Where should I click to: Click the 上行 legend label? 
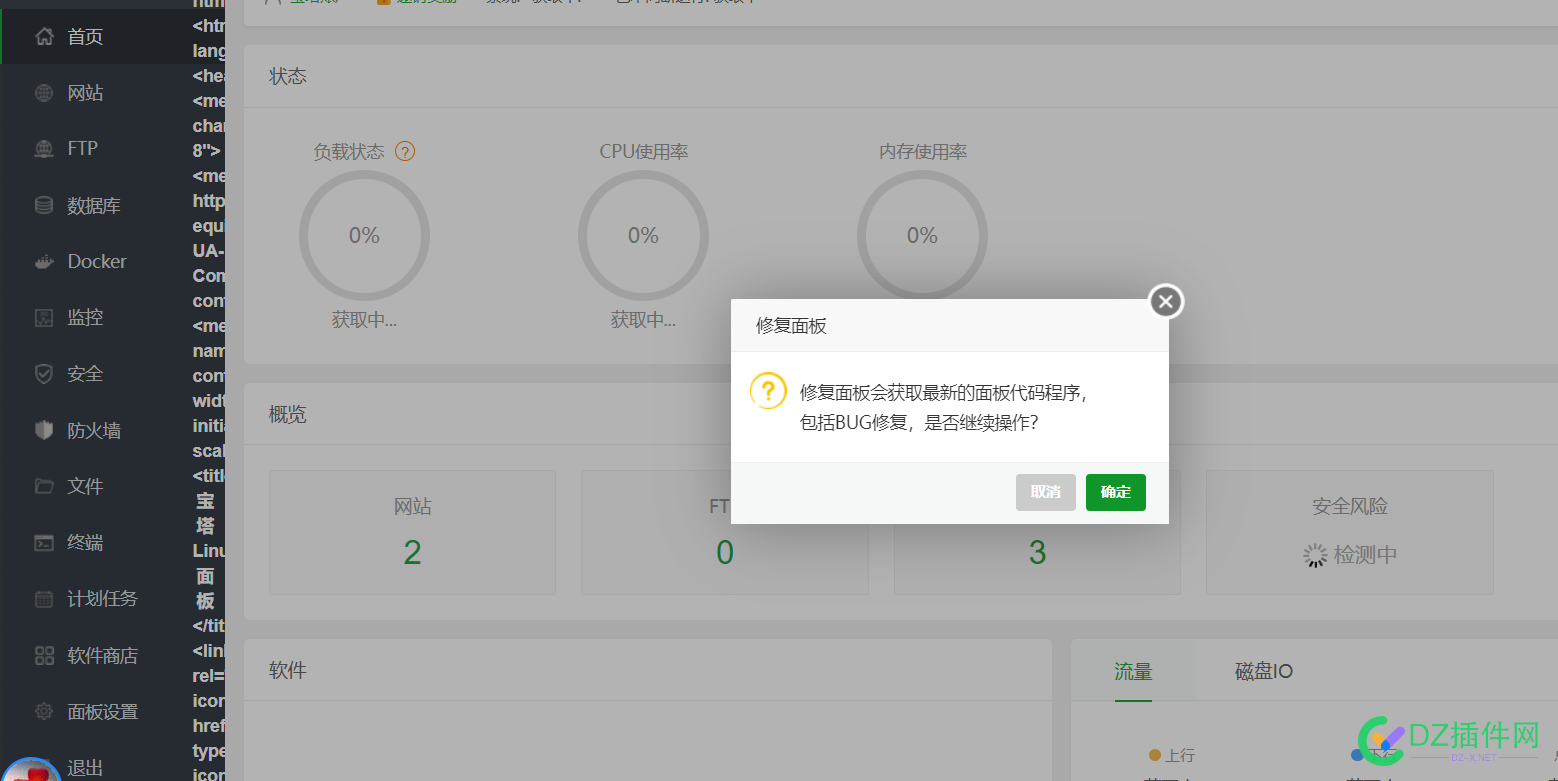1179,756
